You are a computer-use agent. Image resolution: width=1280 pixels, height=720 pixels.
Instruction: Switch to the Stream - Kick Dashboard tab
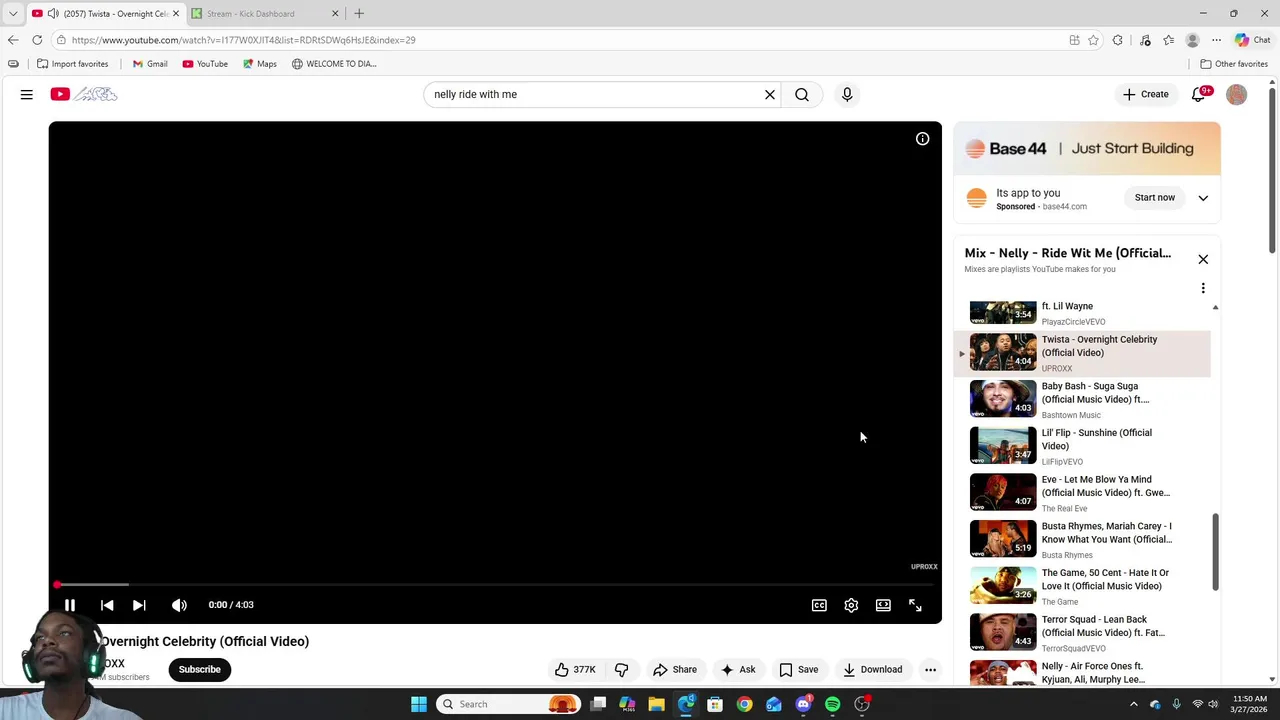pos(265,14)
